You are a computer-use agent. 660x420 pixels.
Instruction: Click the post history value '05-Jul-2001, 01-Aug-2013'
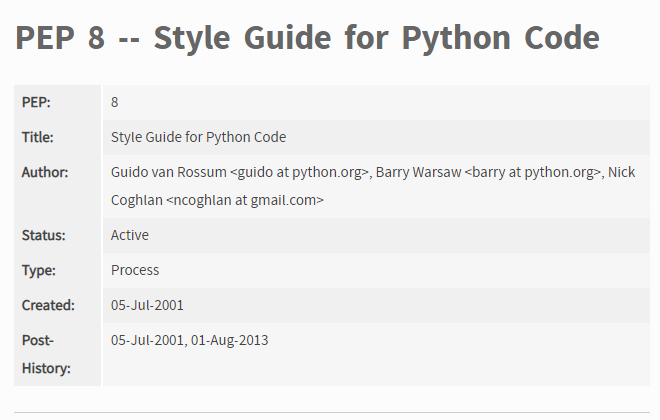click(x=189, y=340)
